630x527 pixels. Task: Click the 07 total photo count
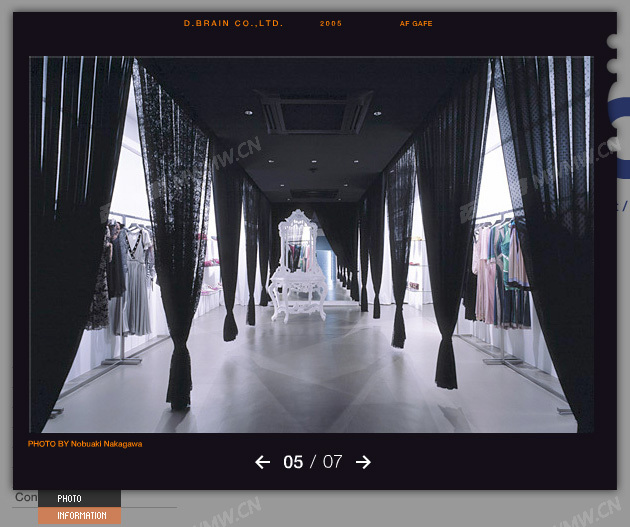click(332, 462)
